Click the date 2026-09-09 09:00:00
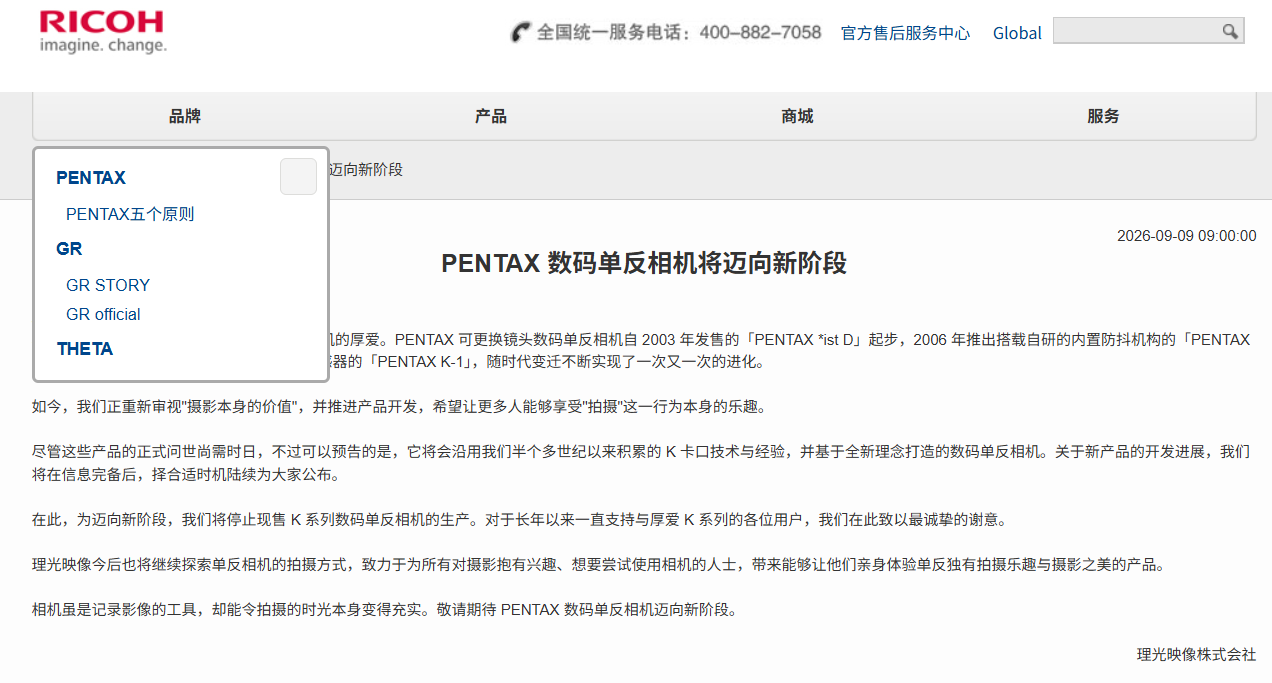The height and width of the screenshot is (683, 1272). coord(1186,236)
